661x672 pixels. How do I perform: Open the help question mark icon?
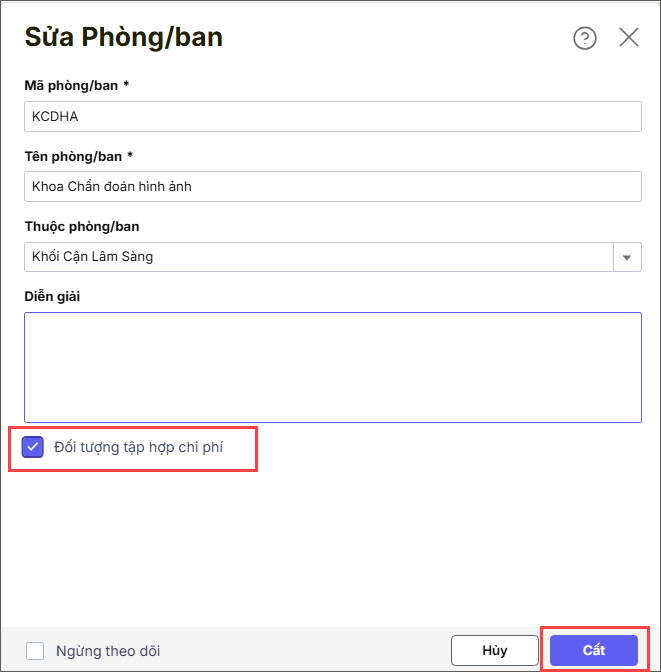tap(584, 38)
